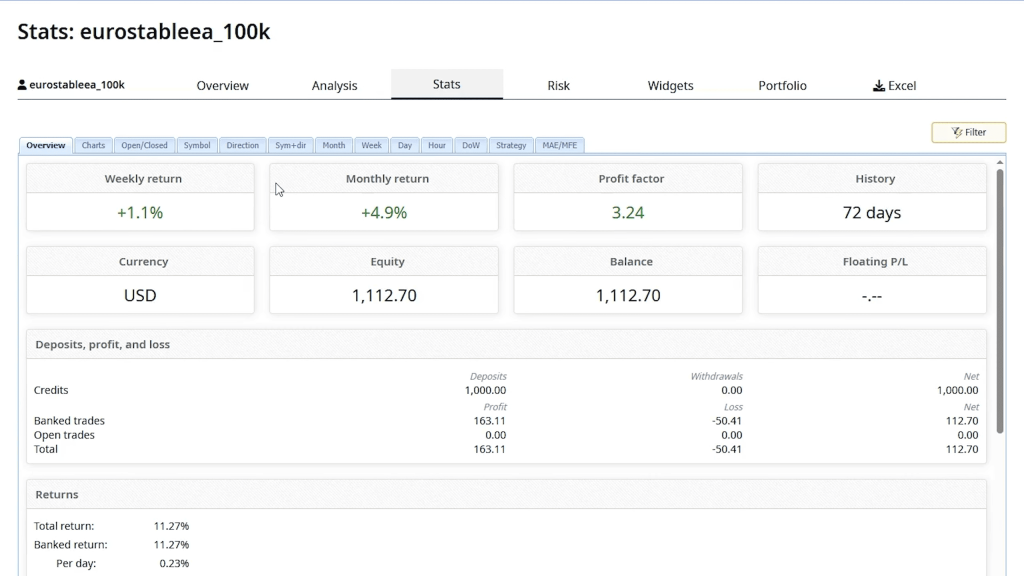Image resolution: width=1024 pixels, height=576 pixels.
Task: Click the Profit factor card header
Action: coord(630,179)
